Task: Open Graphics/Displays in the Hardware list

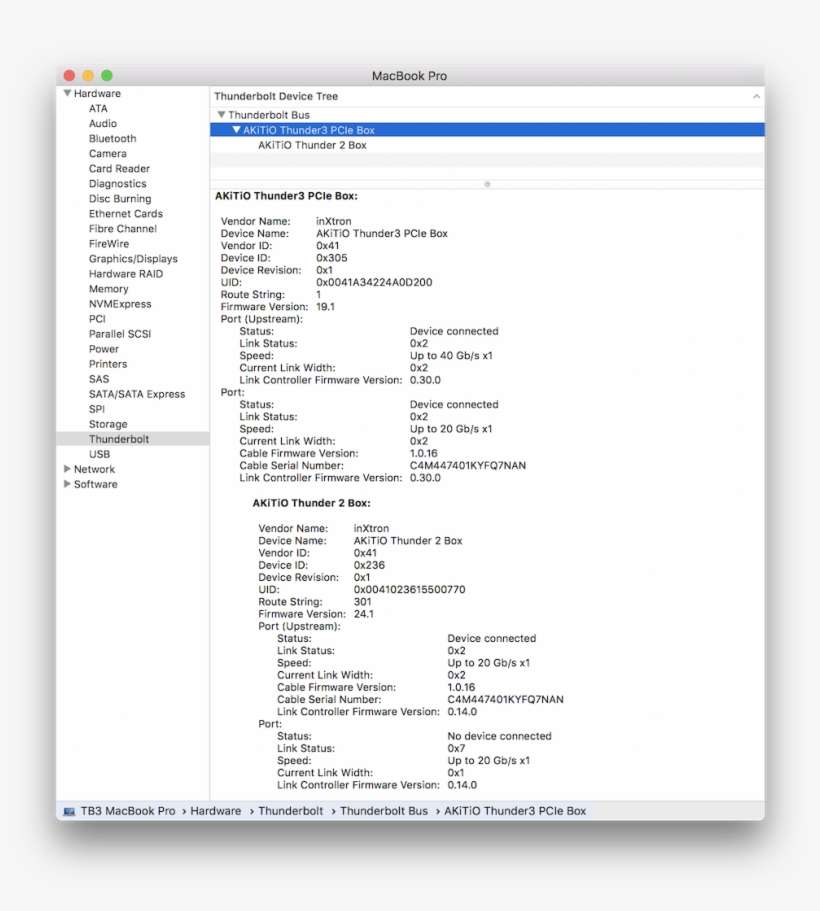Action: 133,259
